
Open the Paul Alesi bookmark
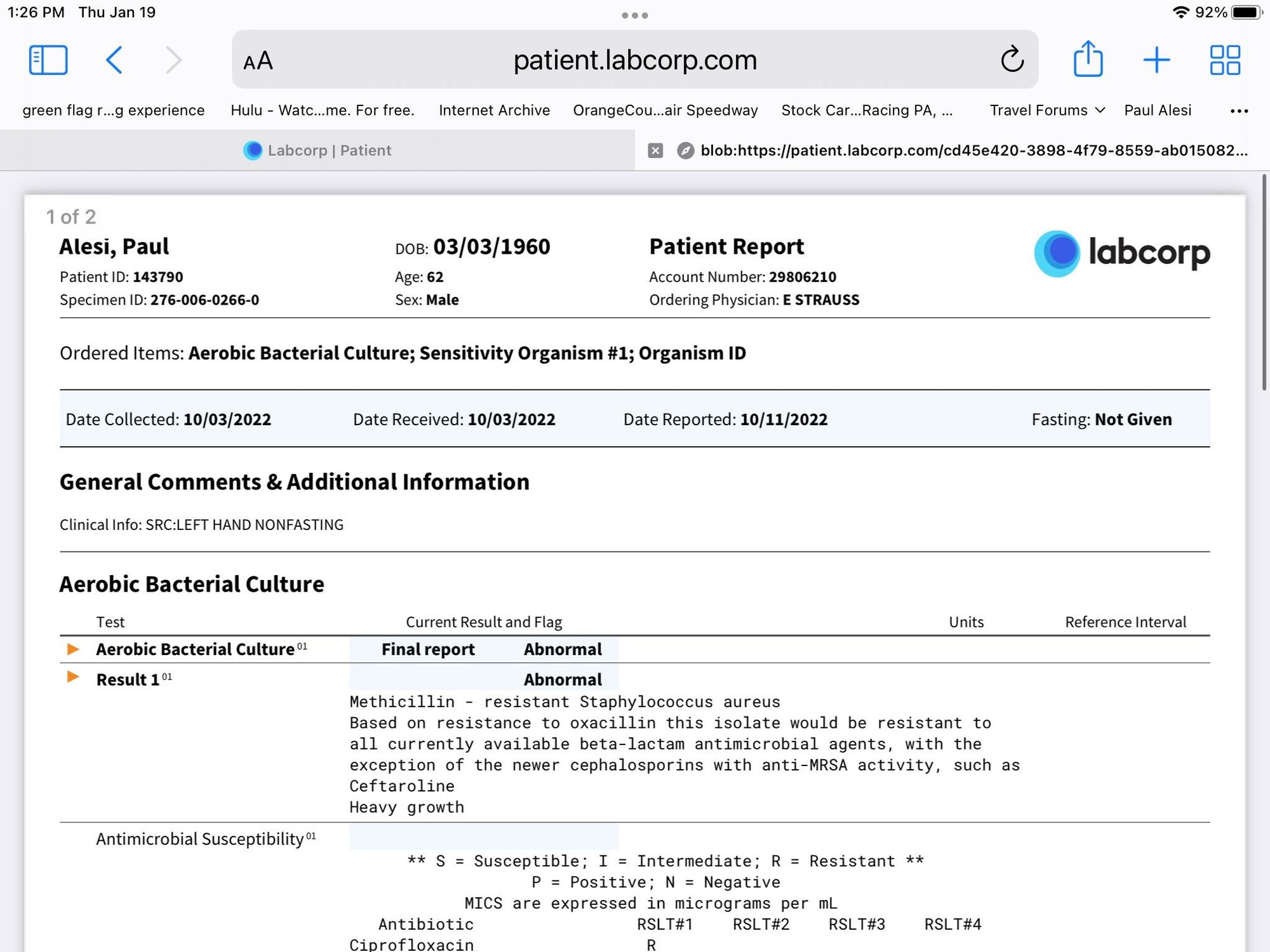coord(1157,110)
